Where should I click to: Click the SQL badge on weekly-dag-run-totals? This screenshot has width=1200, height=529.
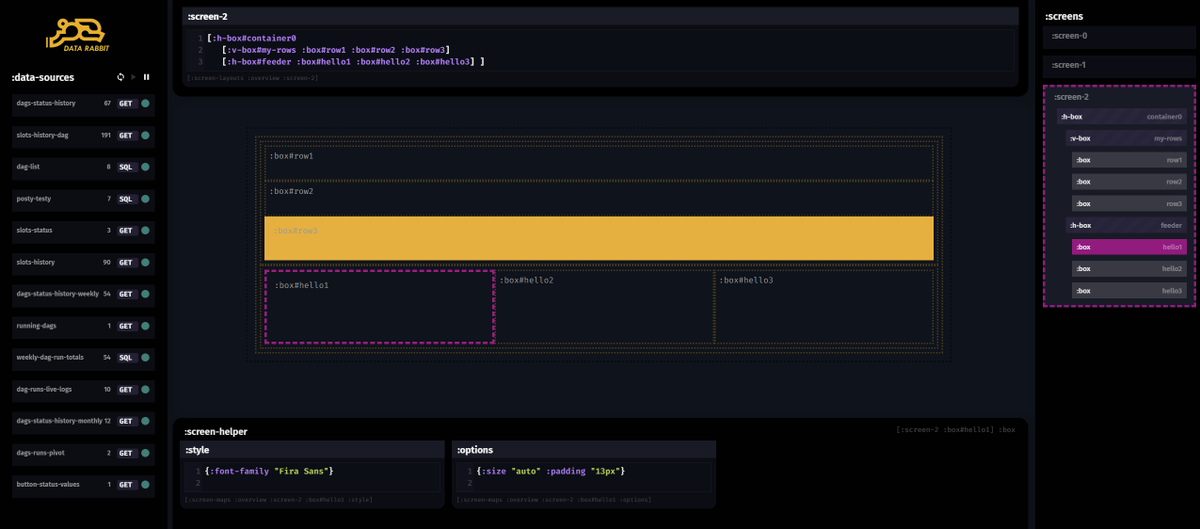(x=126, y=357)
